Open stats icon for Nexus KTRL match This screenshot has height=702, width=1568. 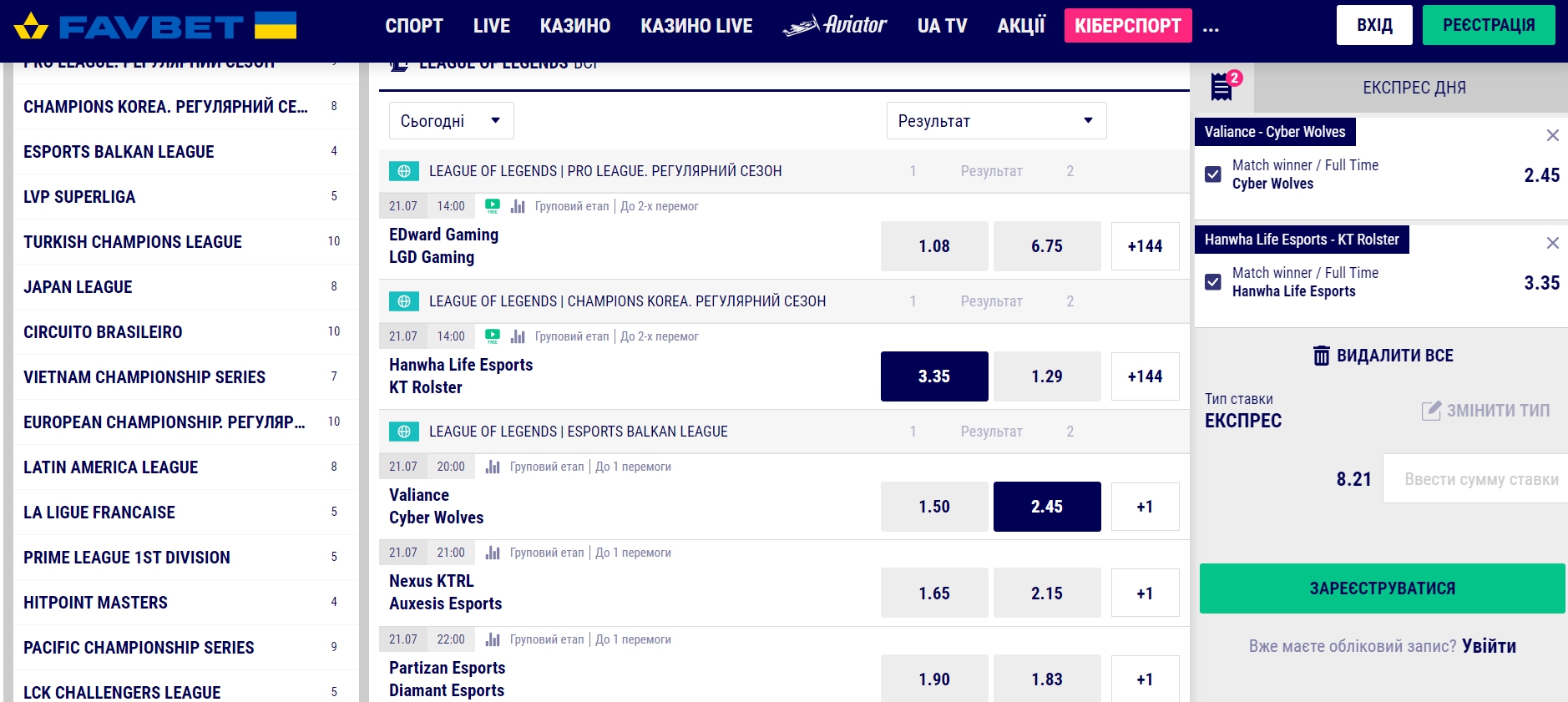click(x=493, y=553)
